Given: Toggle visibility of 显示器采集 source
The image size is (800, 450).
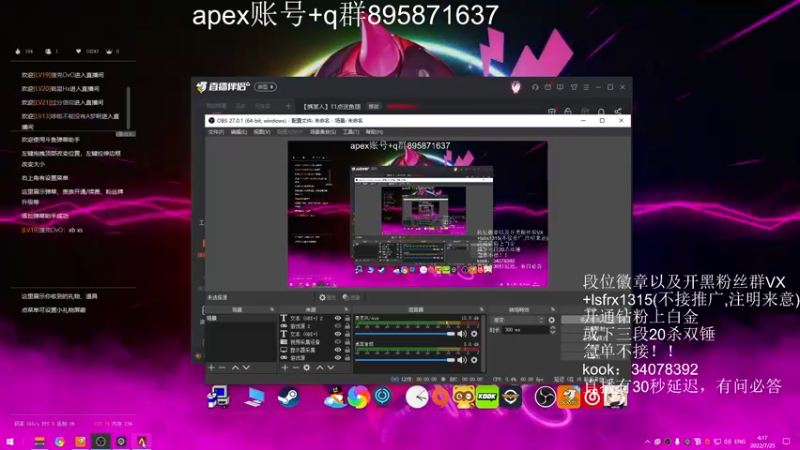Looking at the screenshot, I should pos(338,350).
